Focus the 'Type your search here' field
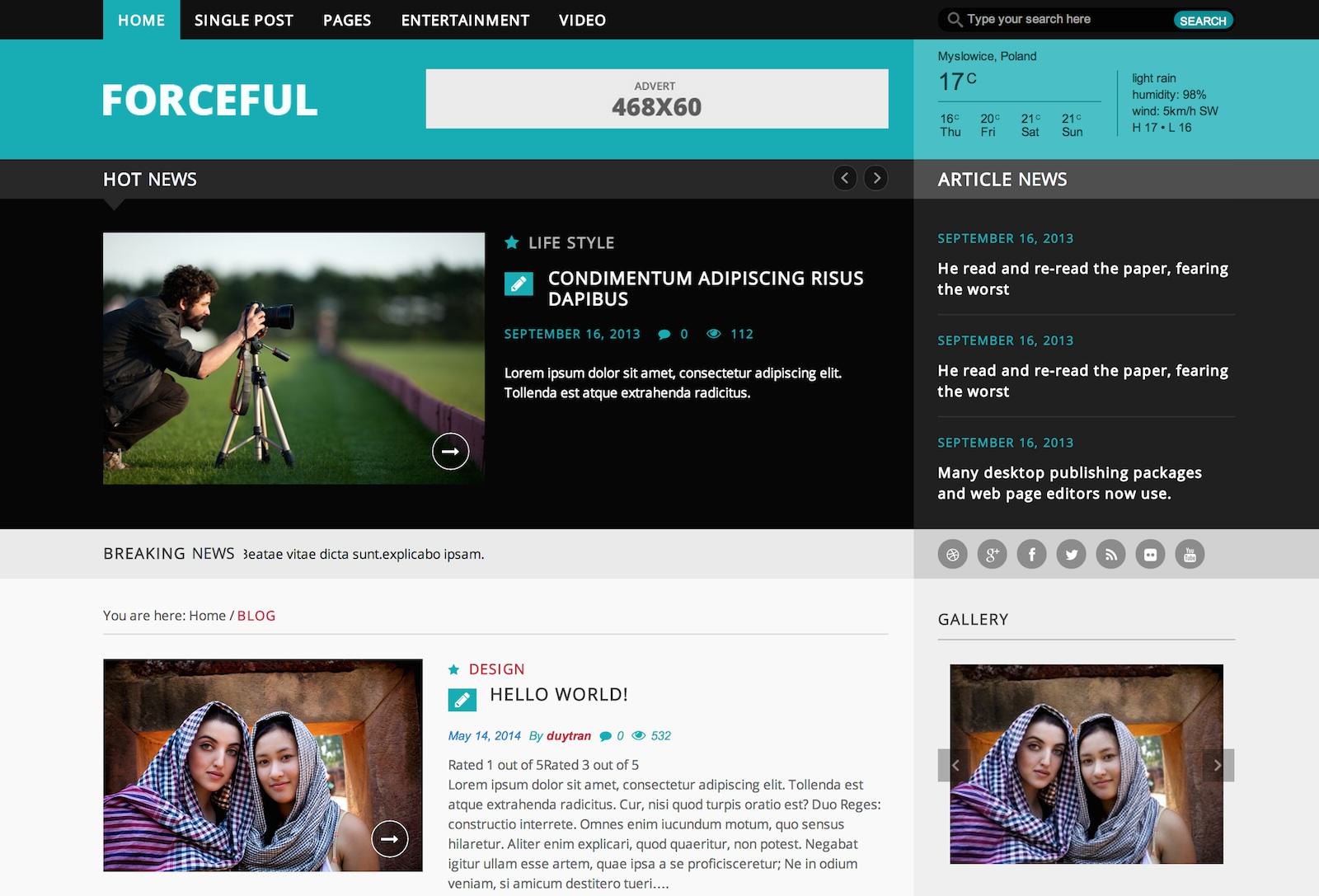 1063,20
